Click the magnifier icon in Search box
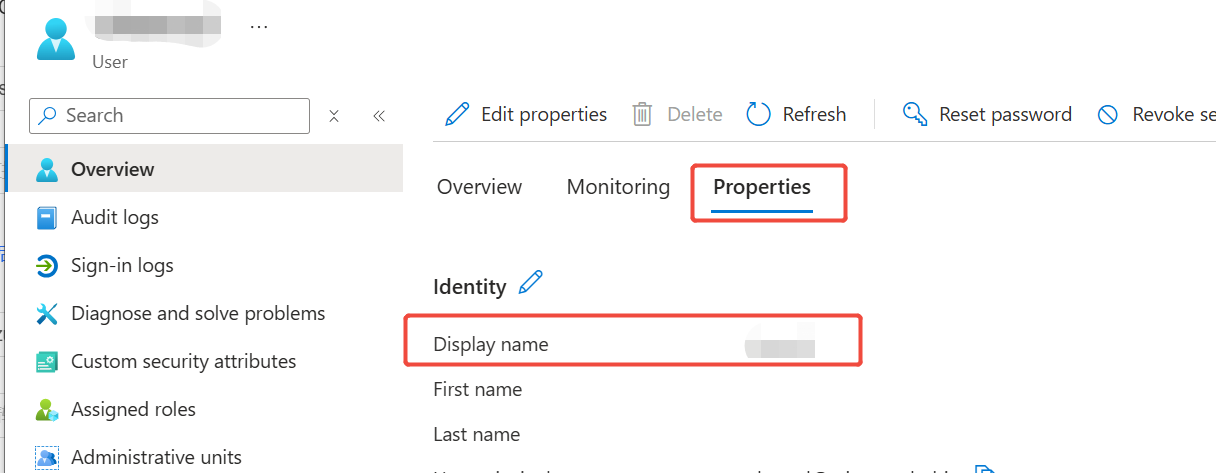Image resolution: width=1216 pixels, height=473 pixels. [x=48, y=116]
